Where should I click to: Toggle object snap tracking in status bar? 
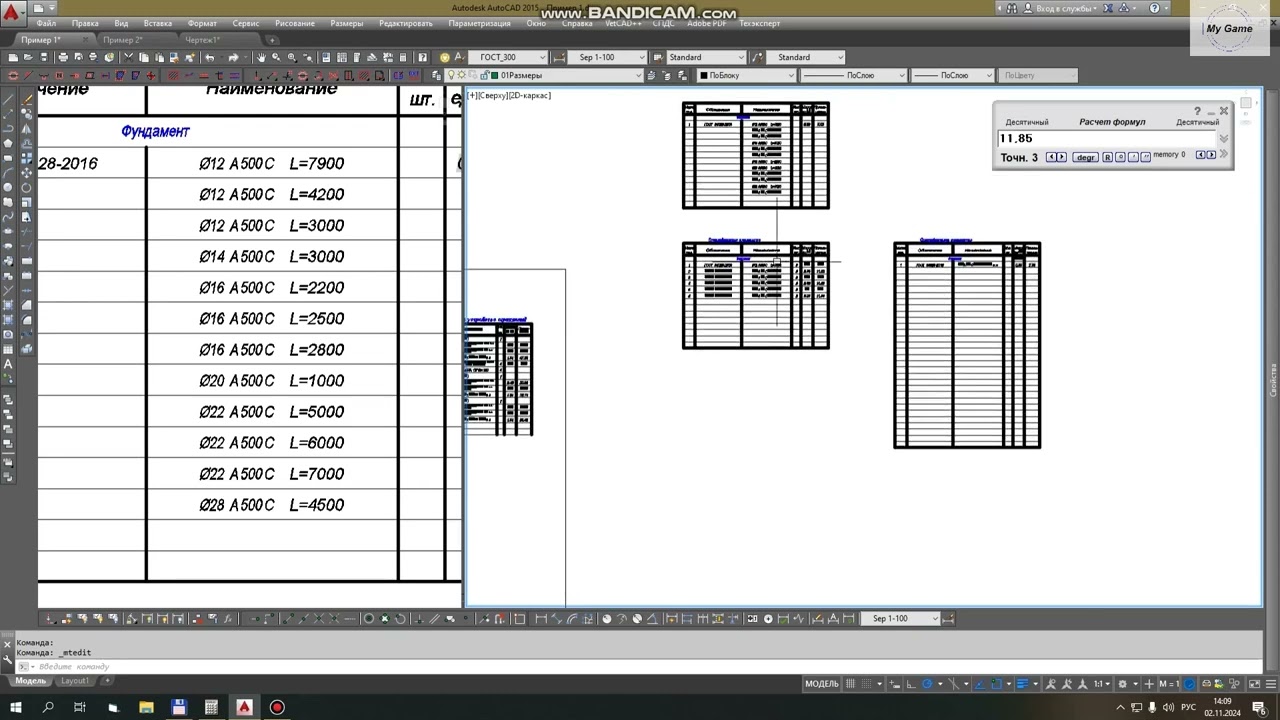[x=980, y=684]
